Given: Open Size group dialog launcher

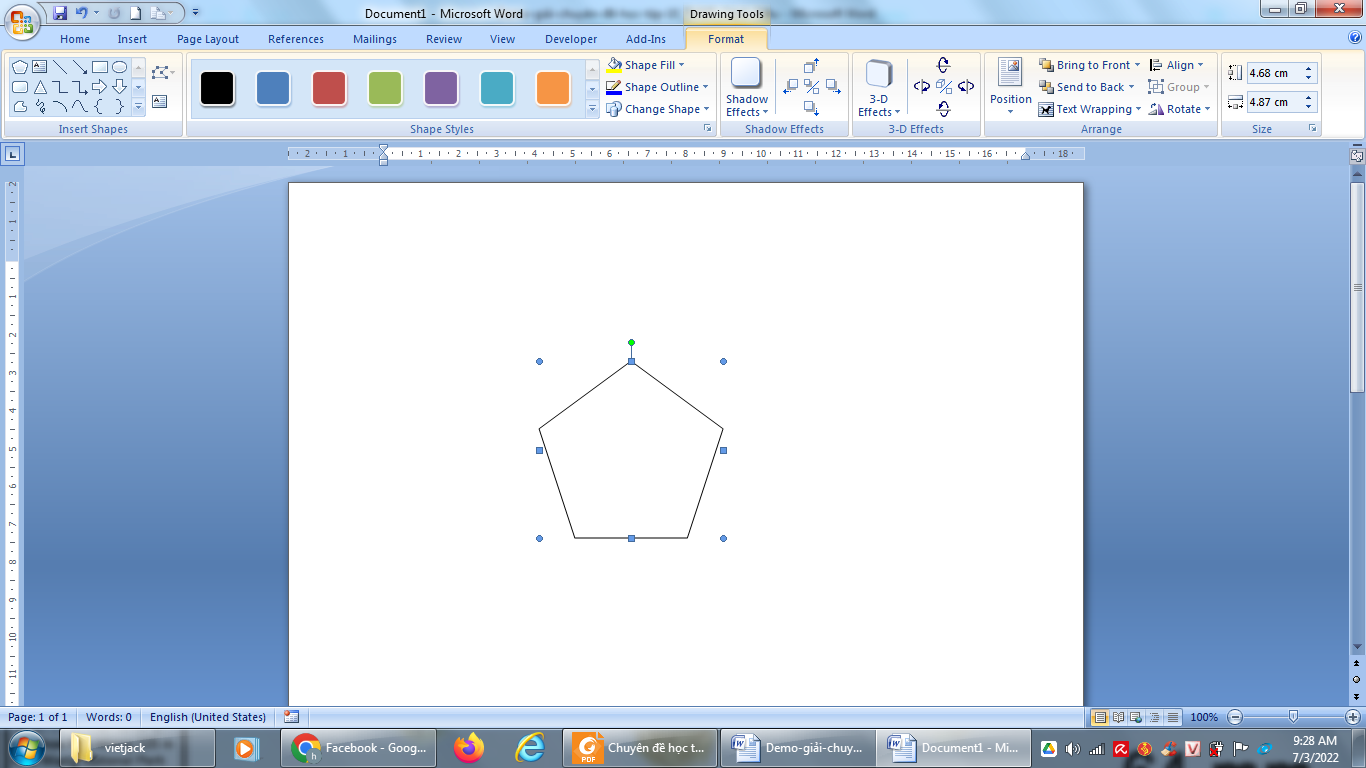Looking at the screenshot, I should tap(1312, 129).
